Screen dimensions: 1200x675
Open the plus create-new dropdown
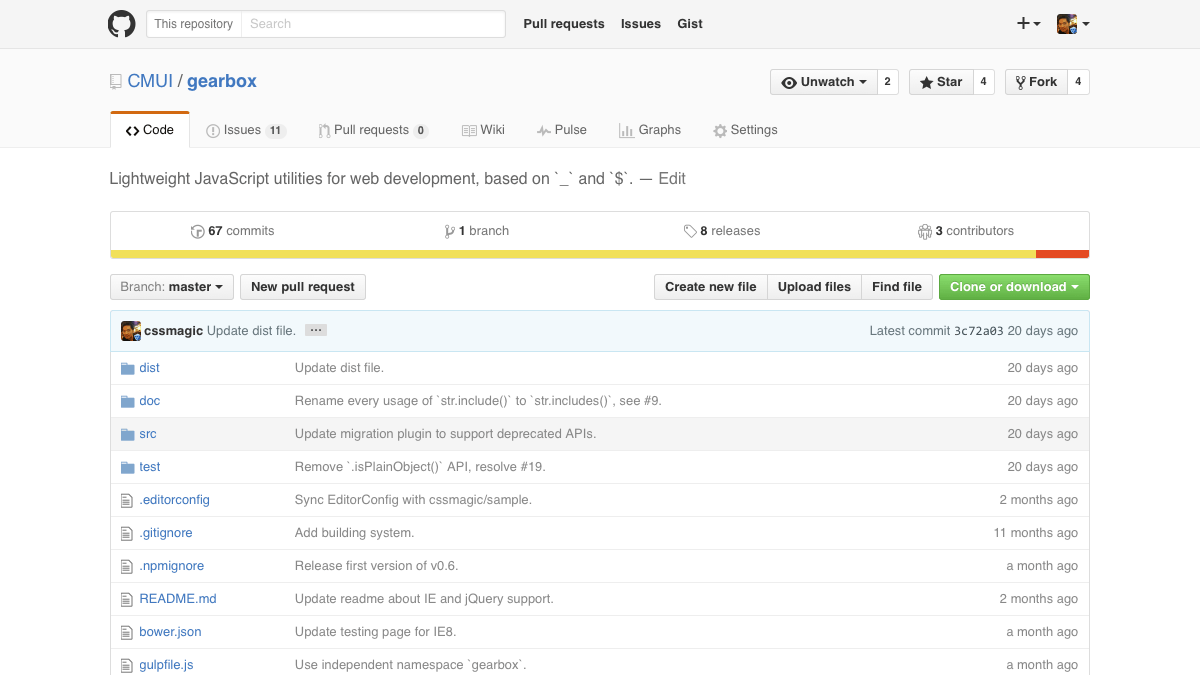click(1029, 24)
